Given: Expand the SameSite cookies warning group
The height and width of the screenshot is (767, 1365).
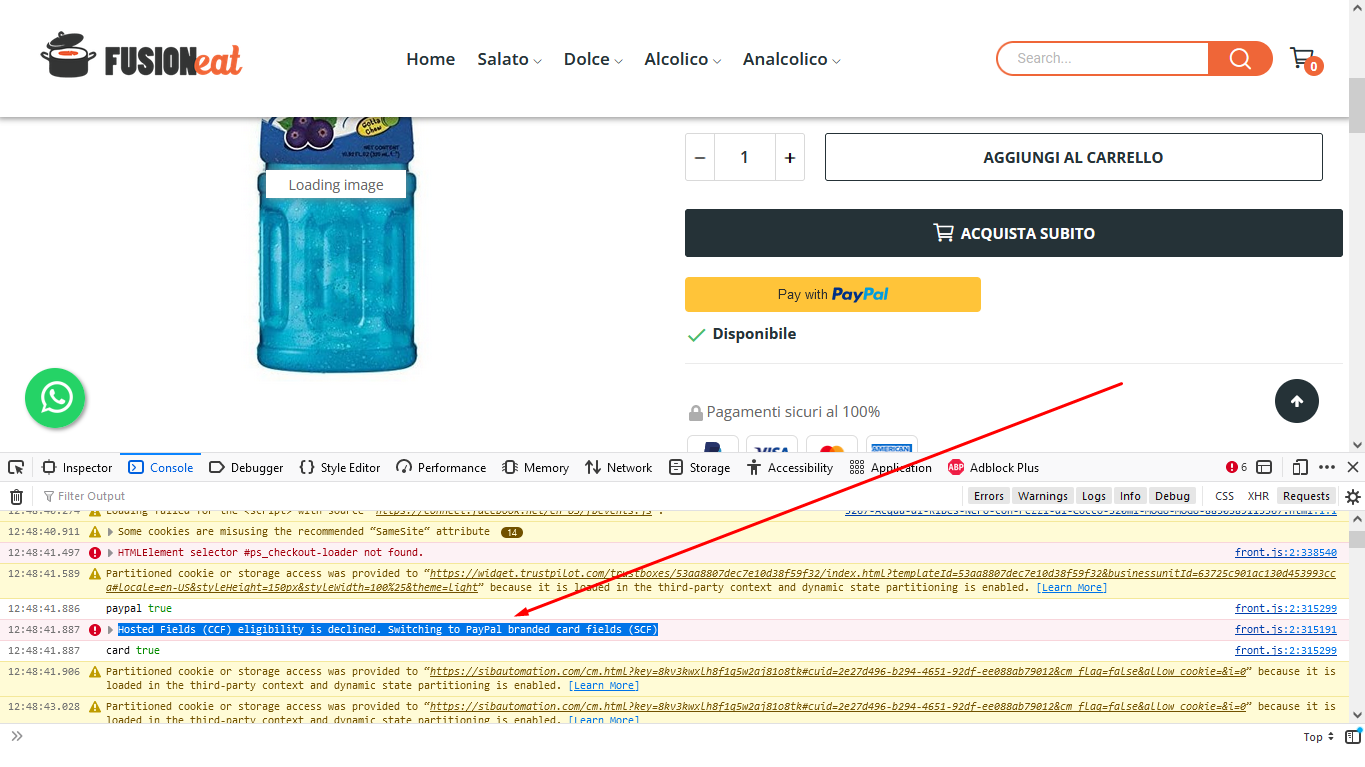Looking at the screenshot, I should click(111, 532).
